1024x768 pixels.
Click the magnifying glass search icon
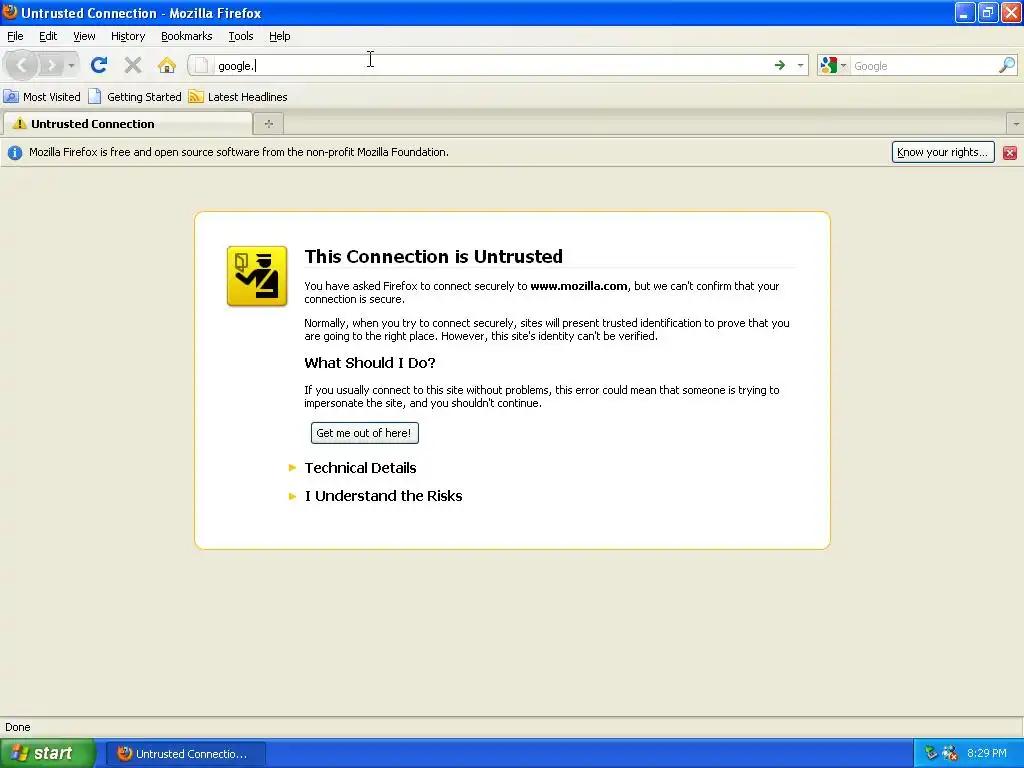pos(1006,65)
